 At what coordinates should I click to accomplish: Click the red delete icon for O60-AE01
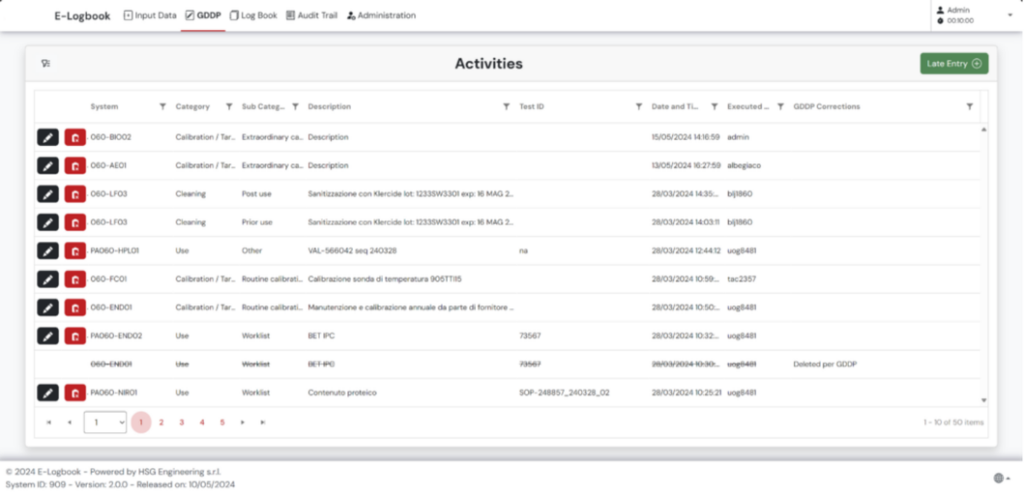75,165
